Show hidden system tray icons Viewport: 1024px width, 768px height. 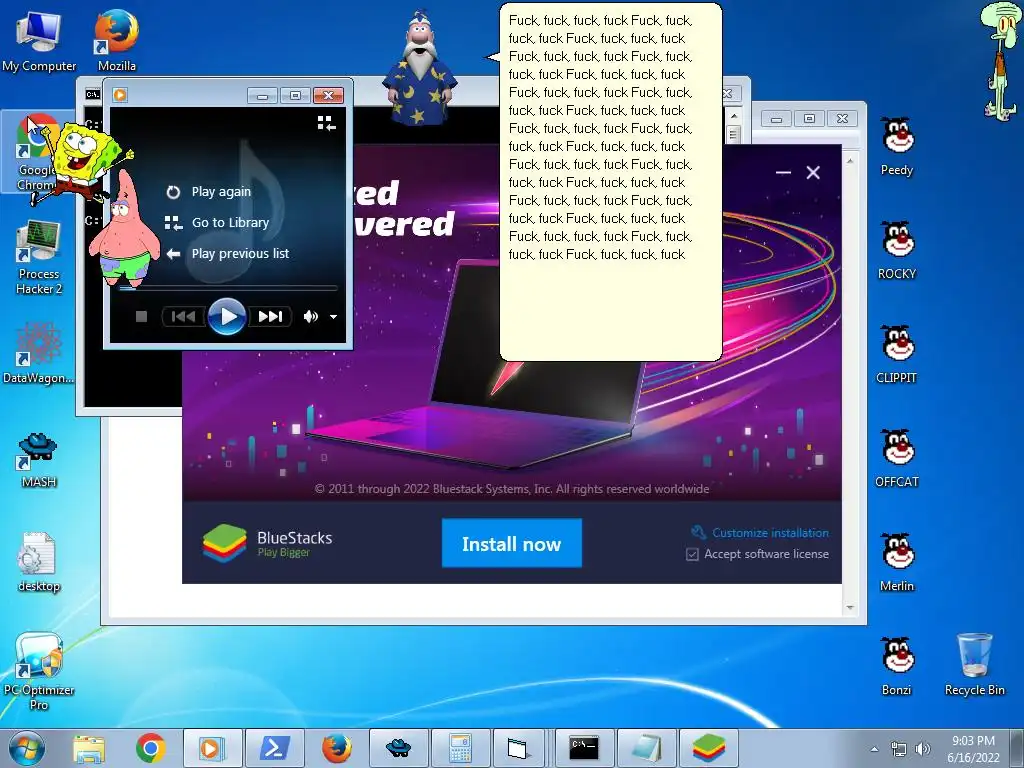coord(874,749)
